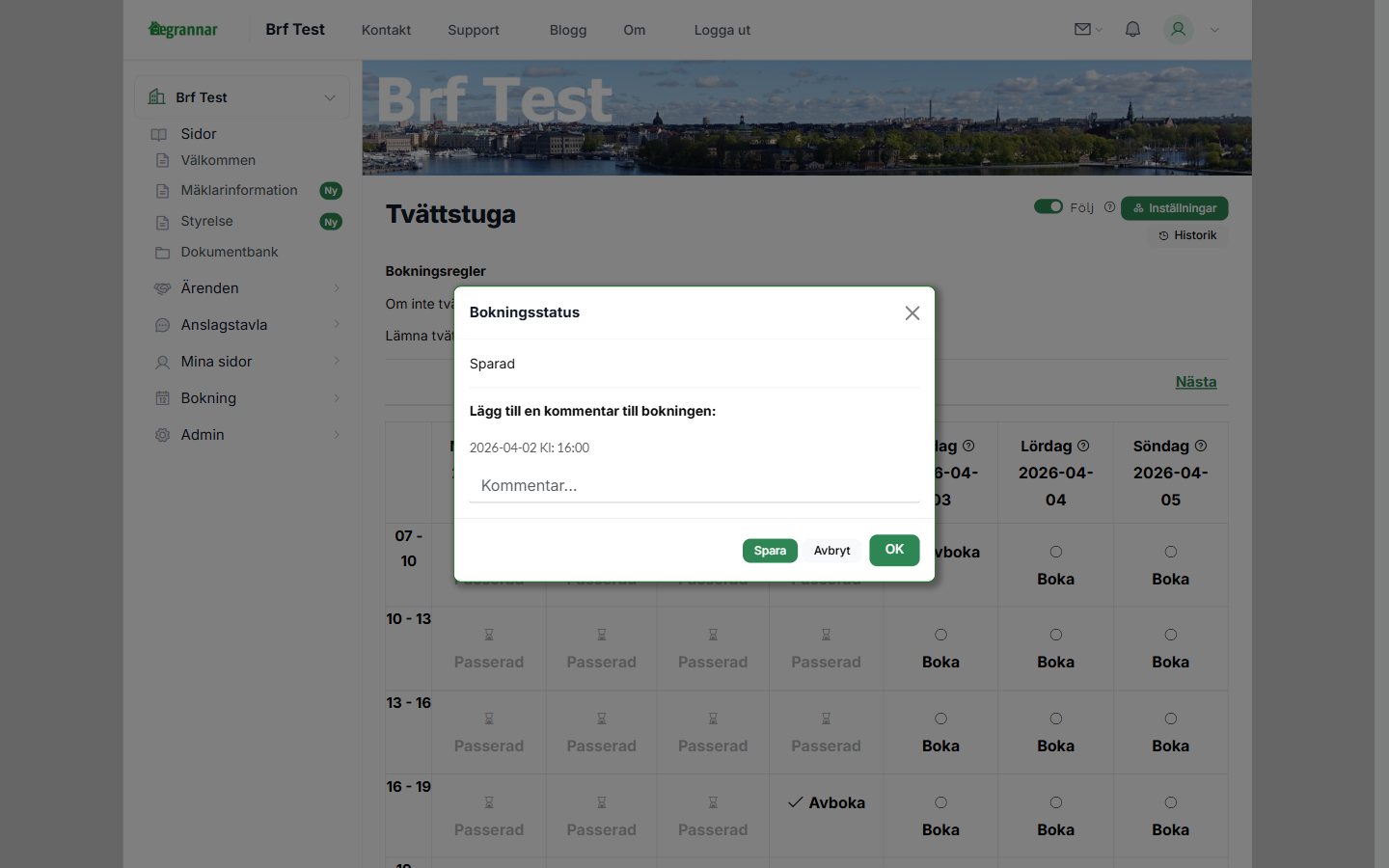Expand the Admin menu chevron
This screenshot has width=1389, height=868.
337,435
